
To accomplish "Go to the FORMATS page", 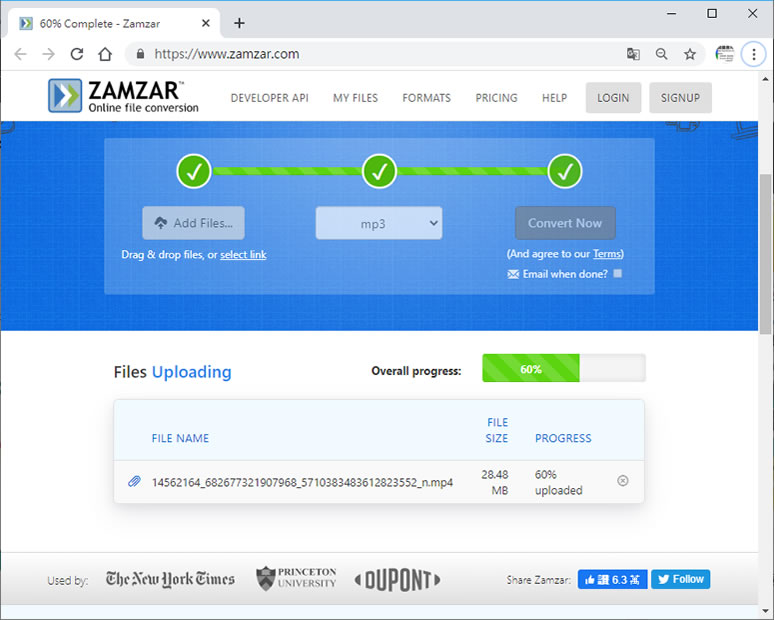I will [427, 98].
